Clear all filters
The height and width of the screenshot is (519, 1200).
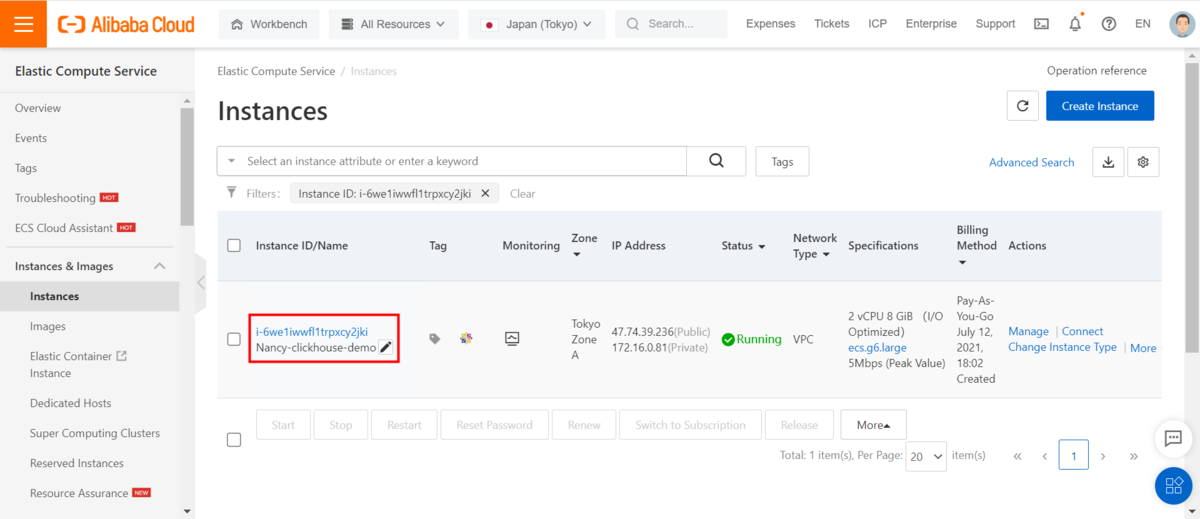[x=523, y=194]
